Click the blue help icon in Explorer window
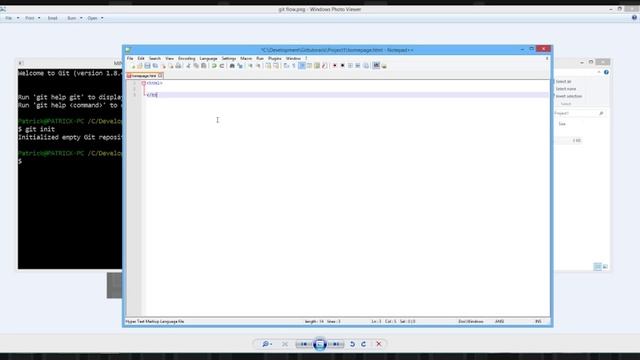This screenshot has width=640, height=360. point(606,72)
